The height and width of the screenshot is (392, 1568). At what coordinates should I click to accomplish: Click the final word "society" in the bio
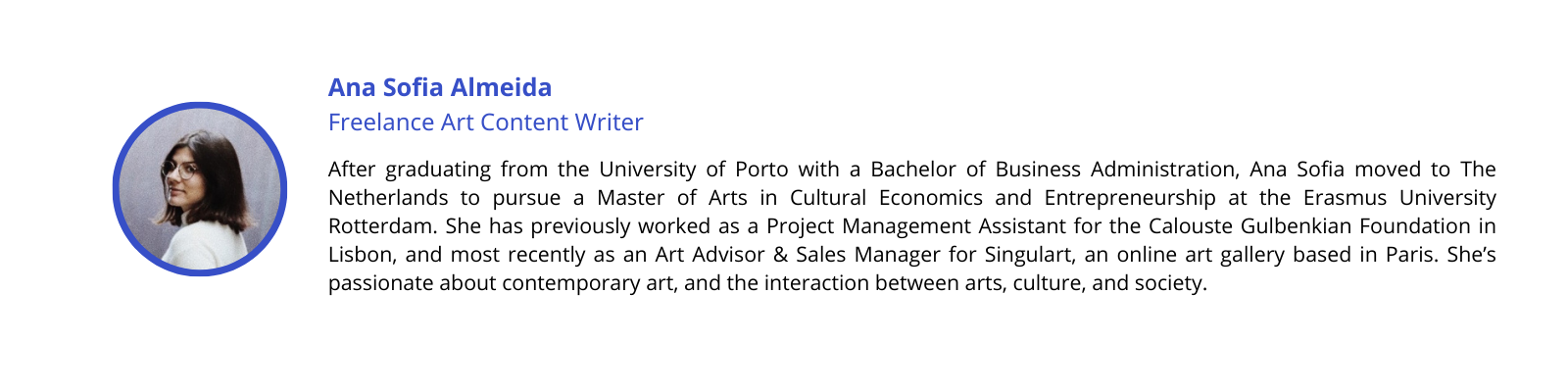pyautogui.click(x=1167, y=283)
